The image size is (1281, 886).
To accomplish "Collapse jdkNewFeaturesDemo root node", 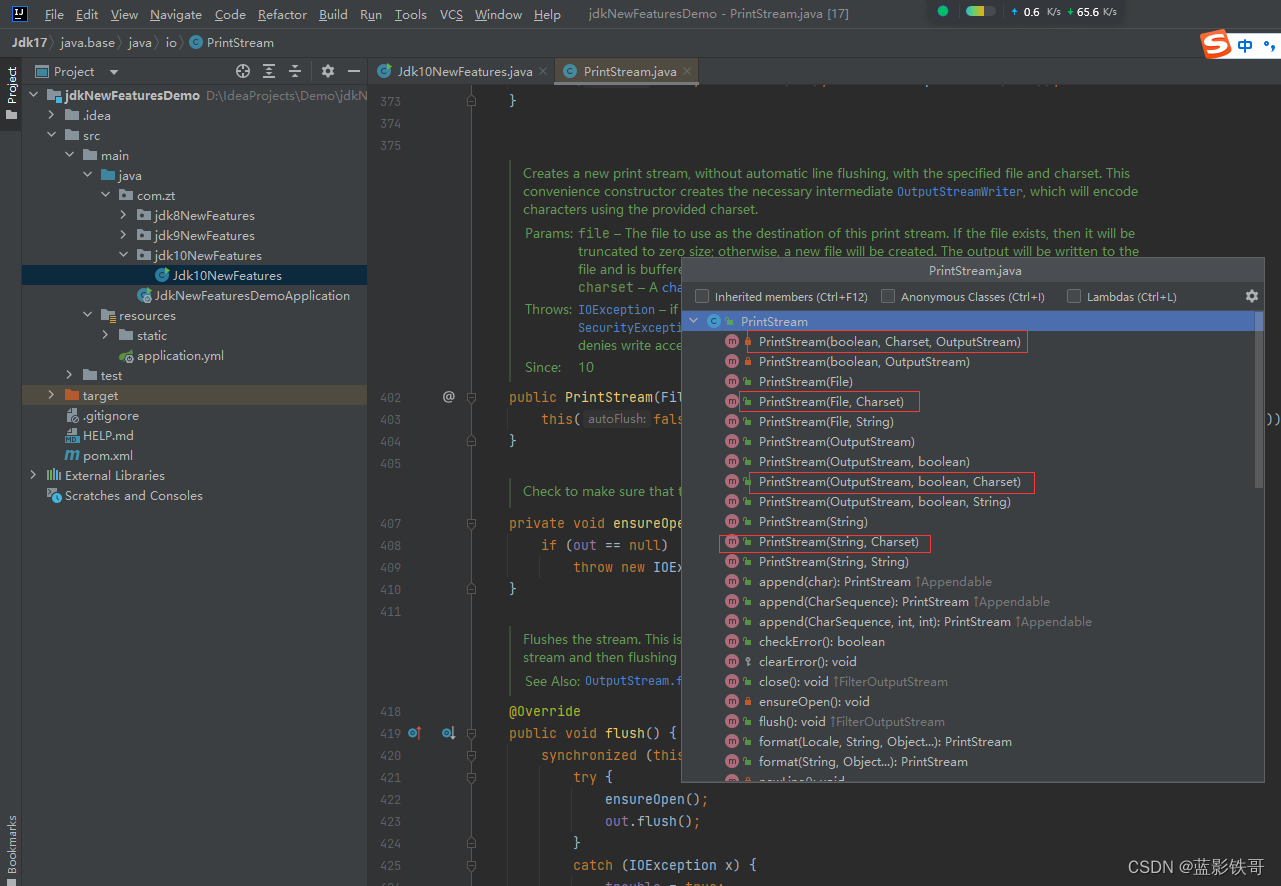I will [x=33, y=95].
